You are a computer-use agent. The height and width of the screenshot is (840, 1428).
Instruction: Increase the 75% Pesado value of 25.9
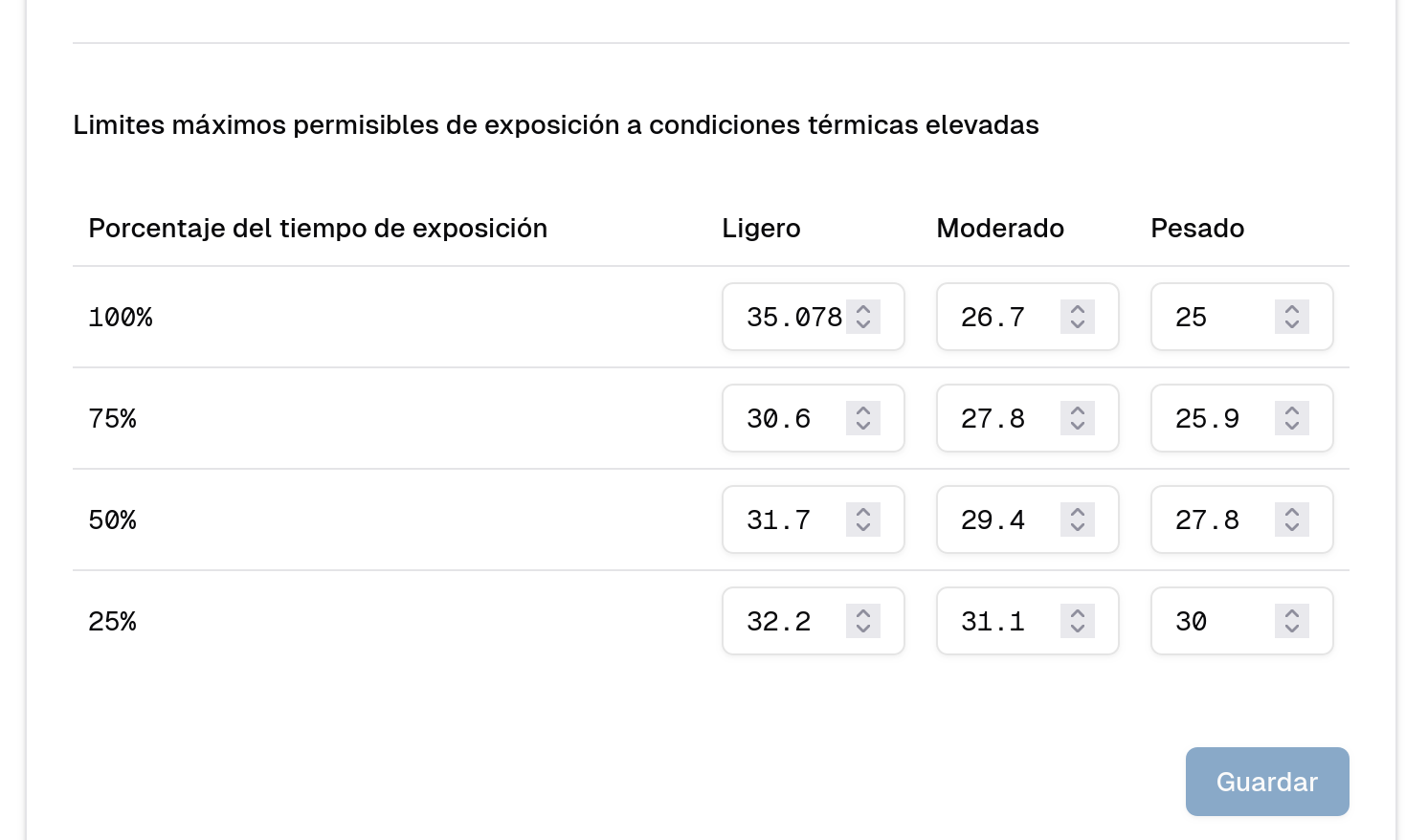(1292, 410)
